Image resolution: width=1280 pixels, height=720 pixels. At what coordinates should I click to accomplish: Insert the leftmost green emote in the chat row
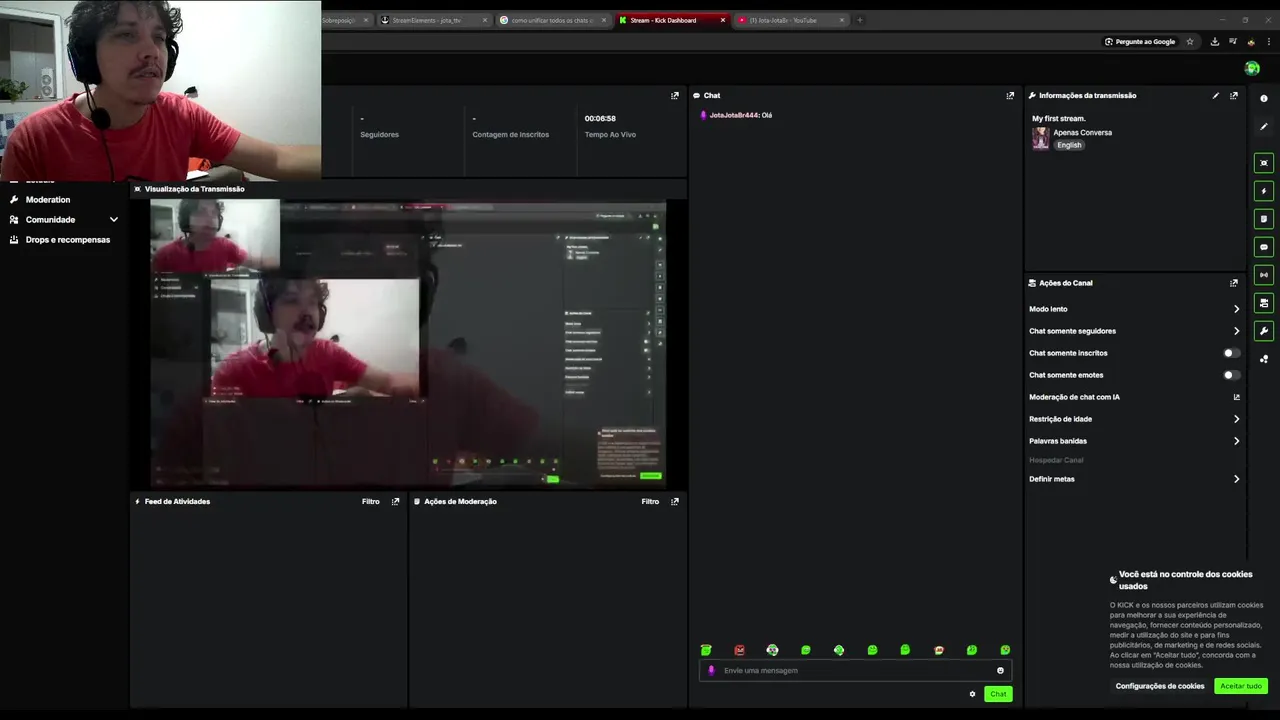706,650
